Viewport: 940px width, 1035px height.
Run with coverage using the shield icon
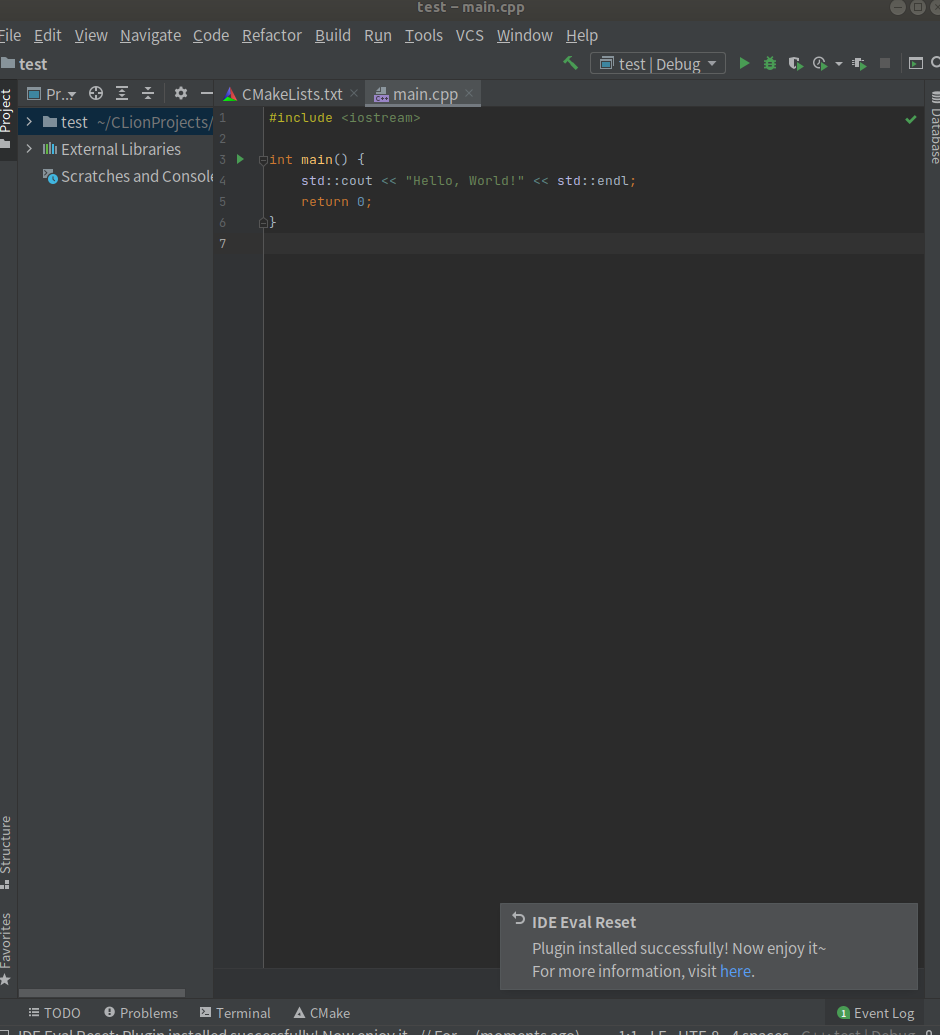(795, 63)
